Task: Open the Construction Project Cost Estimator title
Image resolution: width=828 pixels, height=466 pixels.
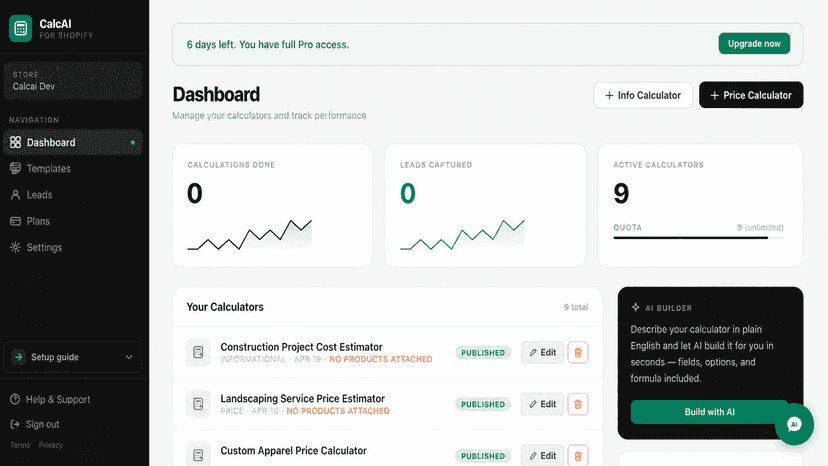Action: point(301,347)
